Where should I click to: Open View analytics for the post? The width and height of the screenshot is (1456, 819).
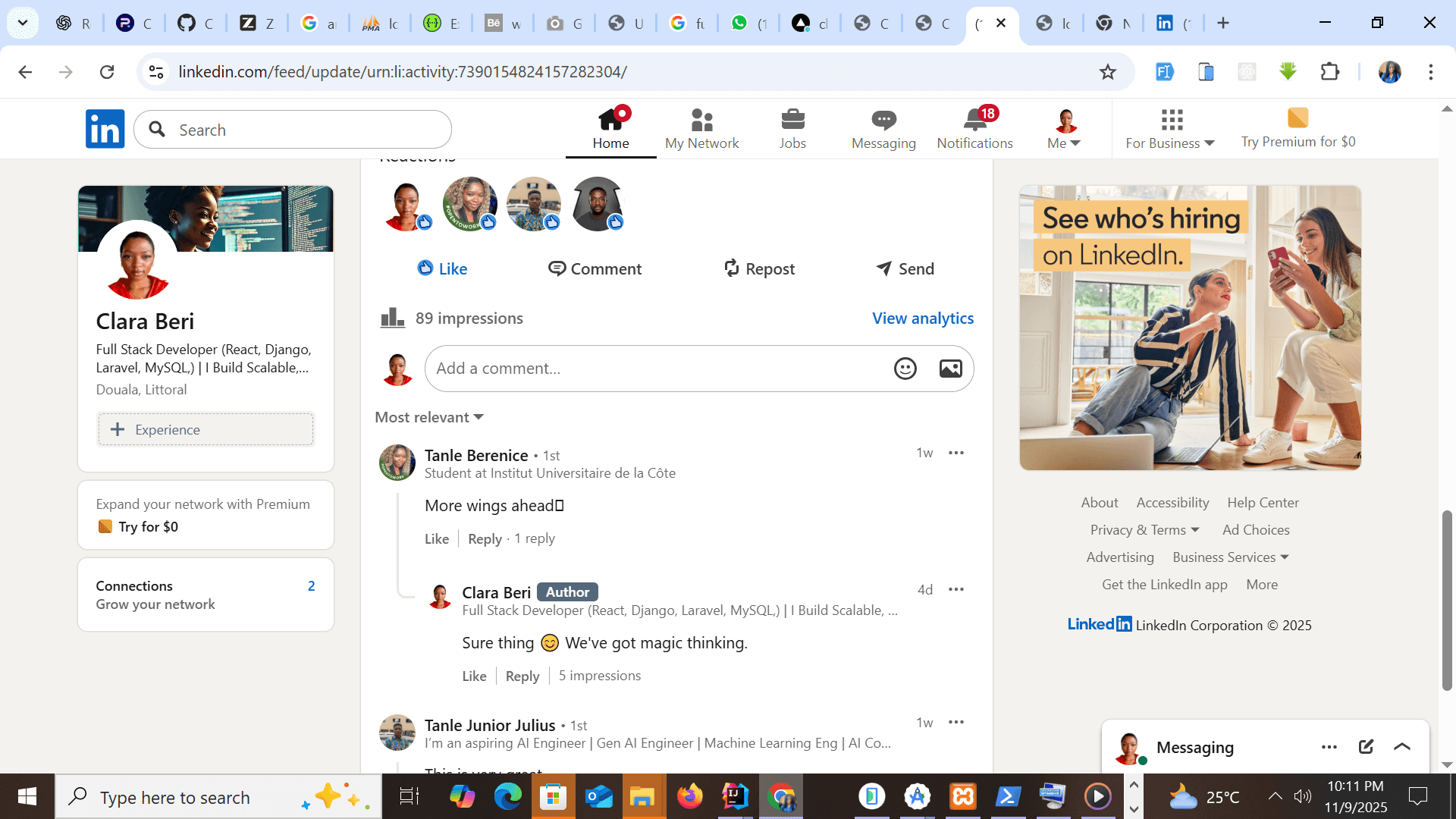(x=922, y=318)
